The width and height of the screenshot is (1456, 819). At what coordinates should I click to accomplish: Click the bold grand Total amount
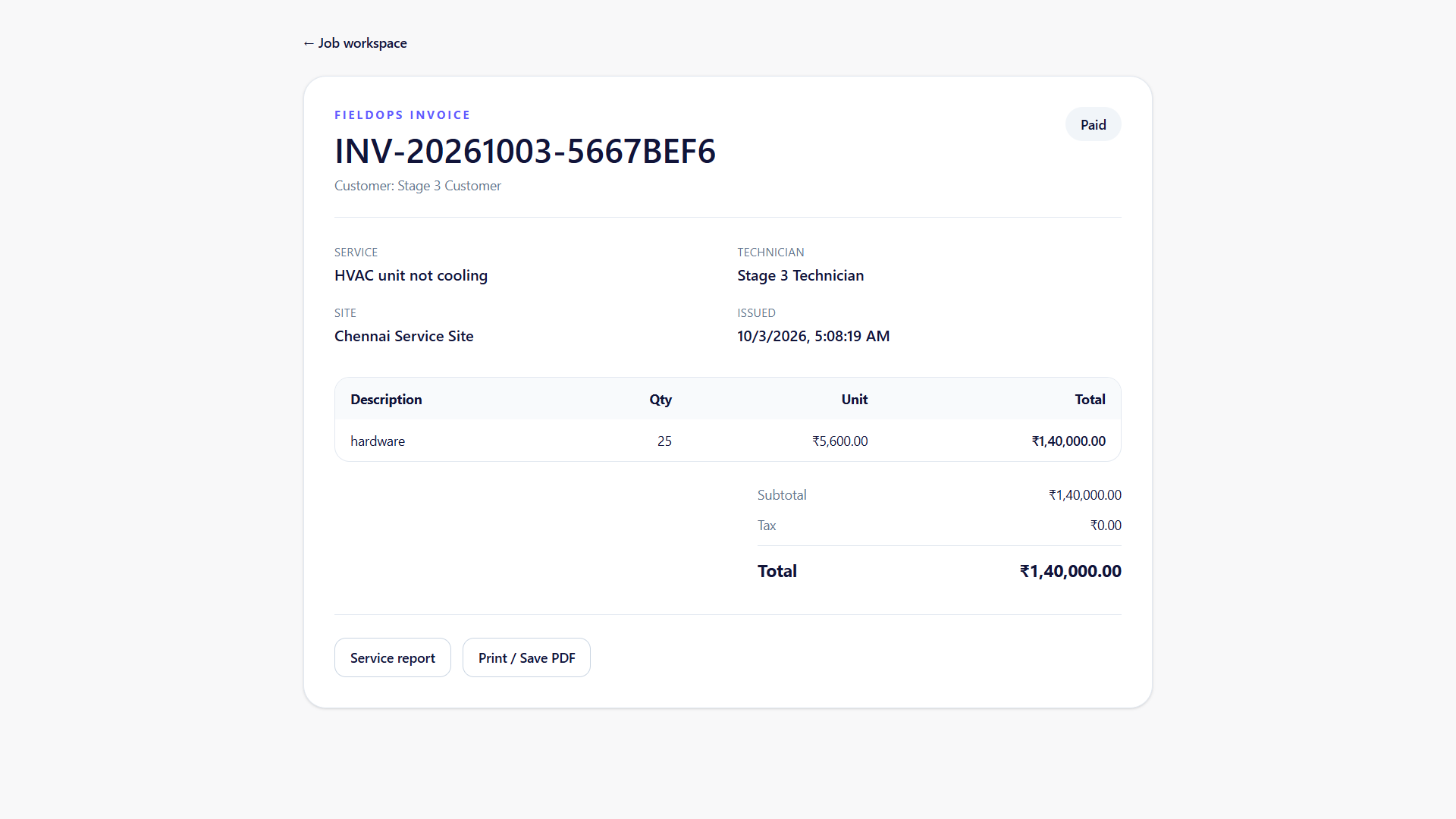[x=1071, y=572]
